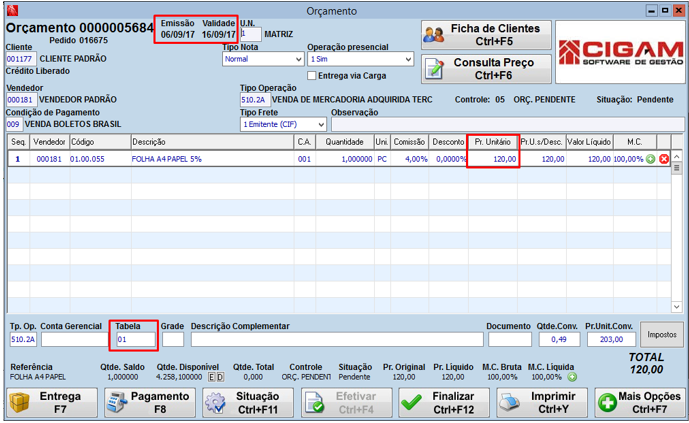Click the margin cell 100,00% in row 1

(628, 159)
